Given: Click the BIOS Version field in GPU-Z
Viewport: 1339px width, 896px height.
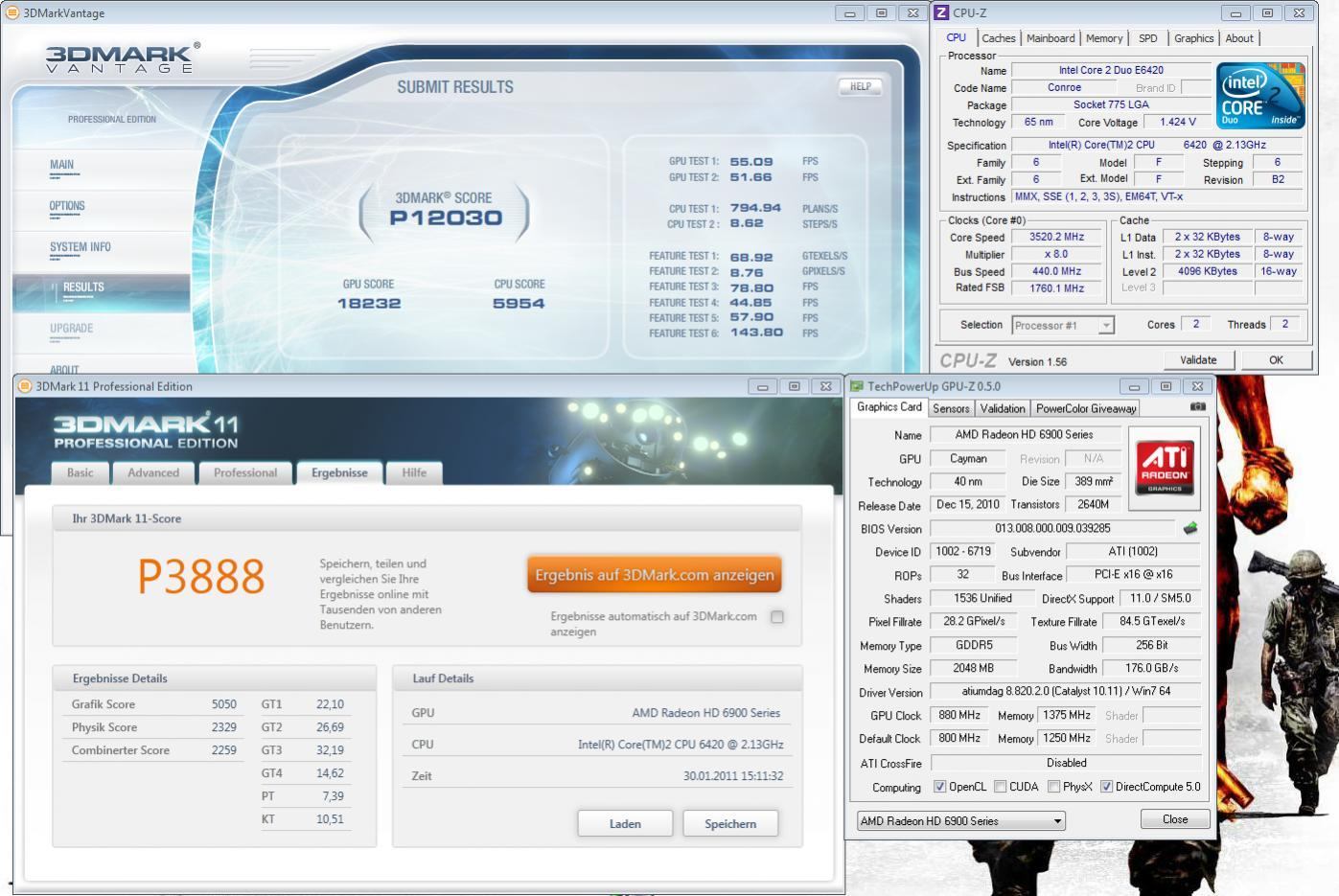Looking at the screenshot, I should pyautogui.click(x=1052, y=528).
